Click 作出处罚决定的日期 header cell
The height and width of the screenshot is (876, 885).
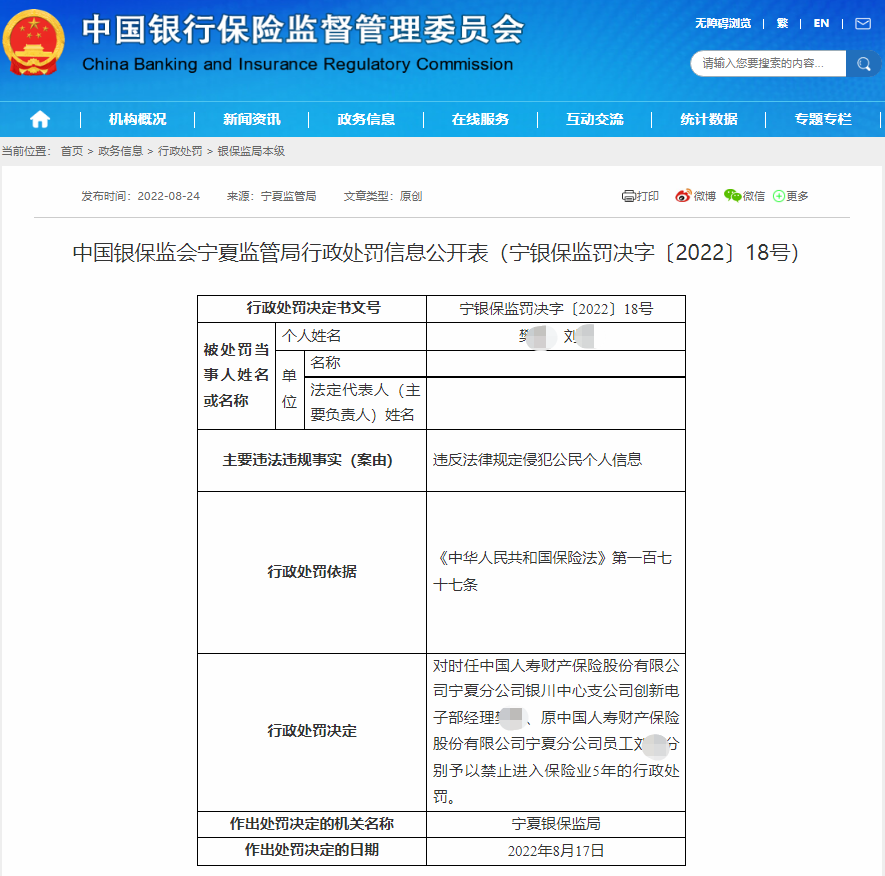[x=312, y=850]
